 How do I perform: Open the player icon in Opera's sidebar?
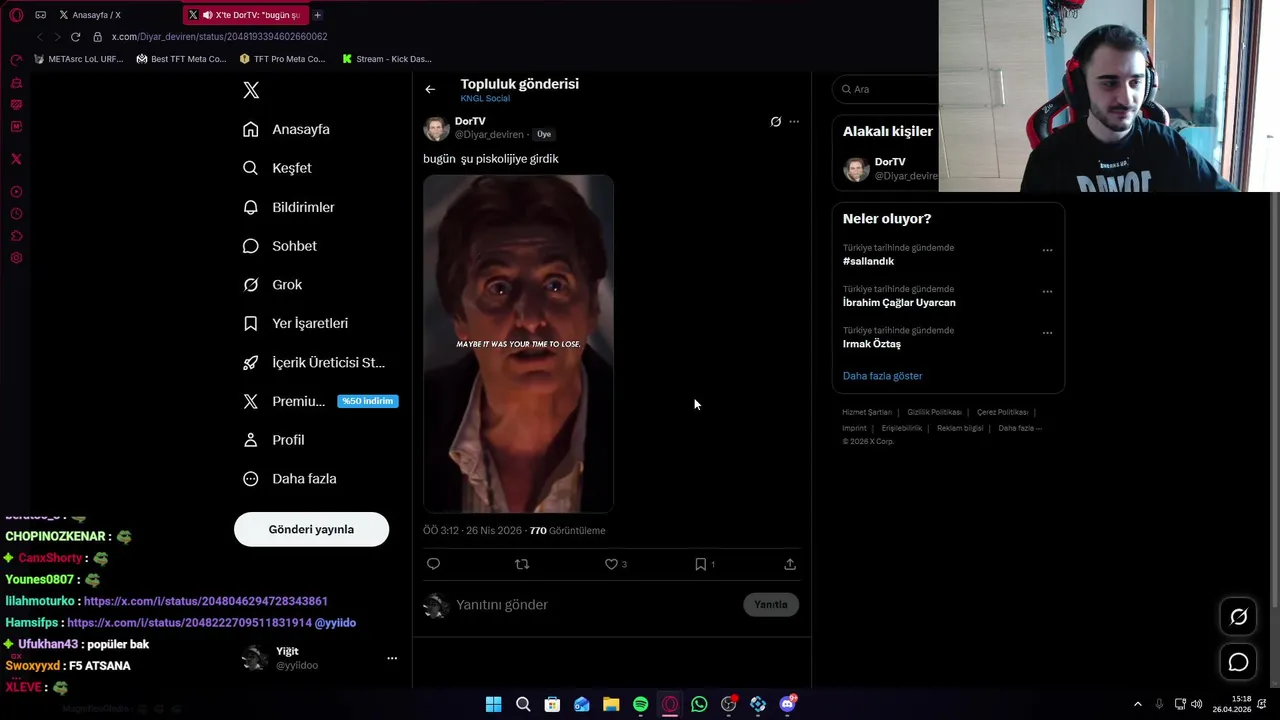[16, 192]
